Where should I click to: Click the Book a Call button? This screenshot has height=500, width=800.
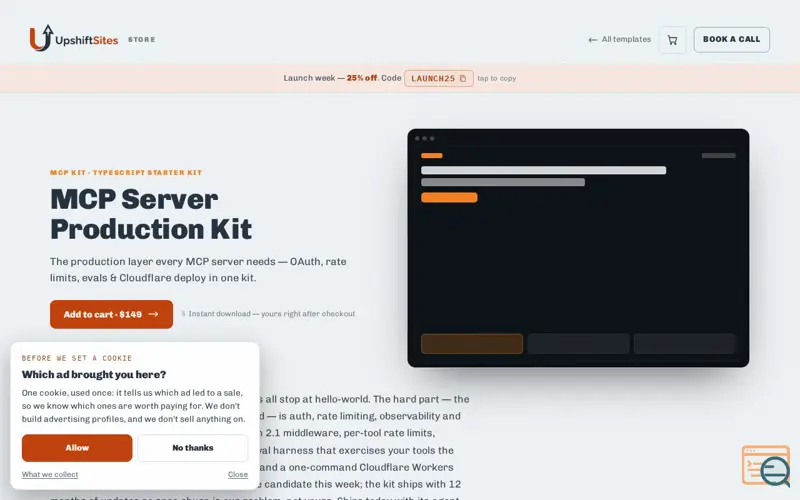(x=732, y=39)
